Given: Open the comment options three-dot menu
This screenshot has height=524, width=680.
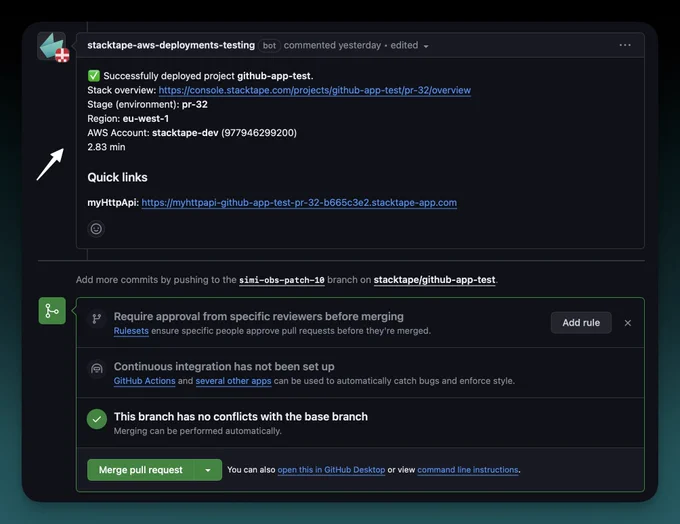Looking at the screenshot, I should tap(625, 45).
